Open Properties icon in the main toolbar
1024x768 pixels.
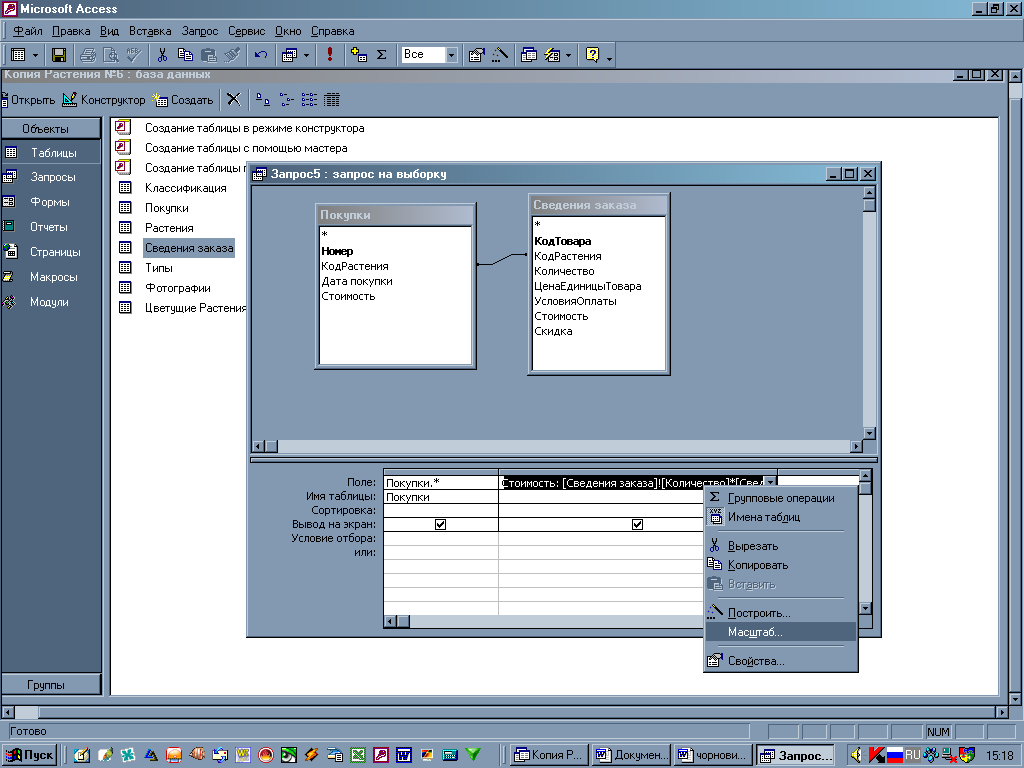pyautogui.click(x=477, y=56)
